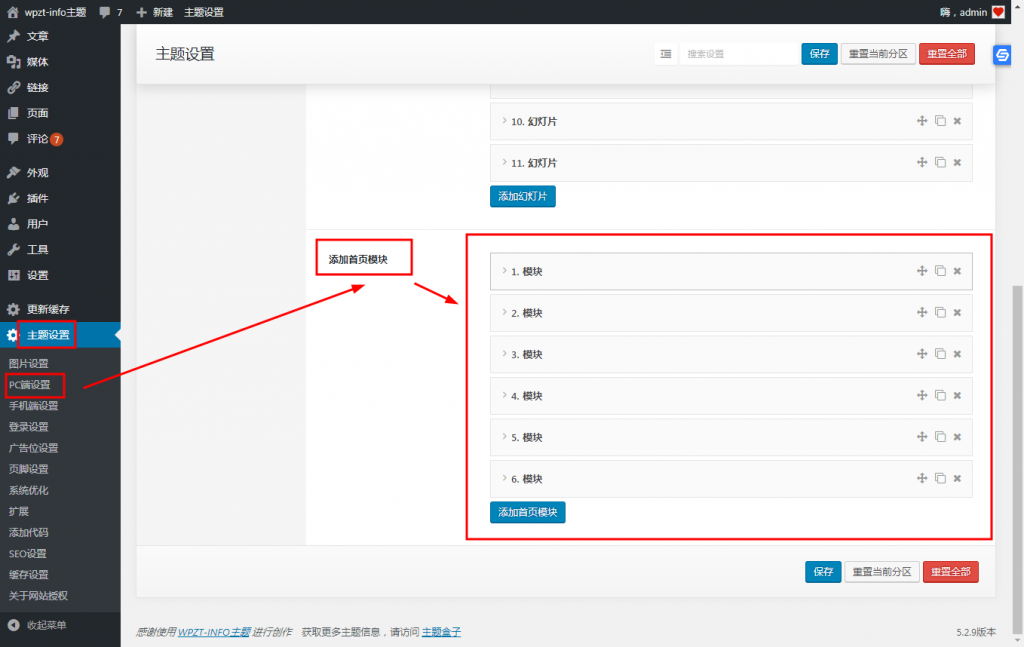Delete the 5. 模块 row

point(957,437)
